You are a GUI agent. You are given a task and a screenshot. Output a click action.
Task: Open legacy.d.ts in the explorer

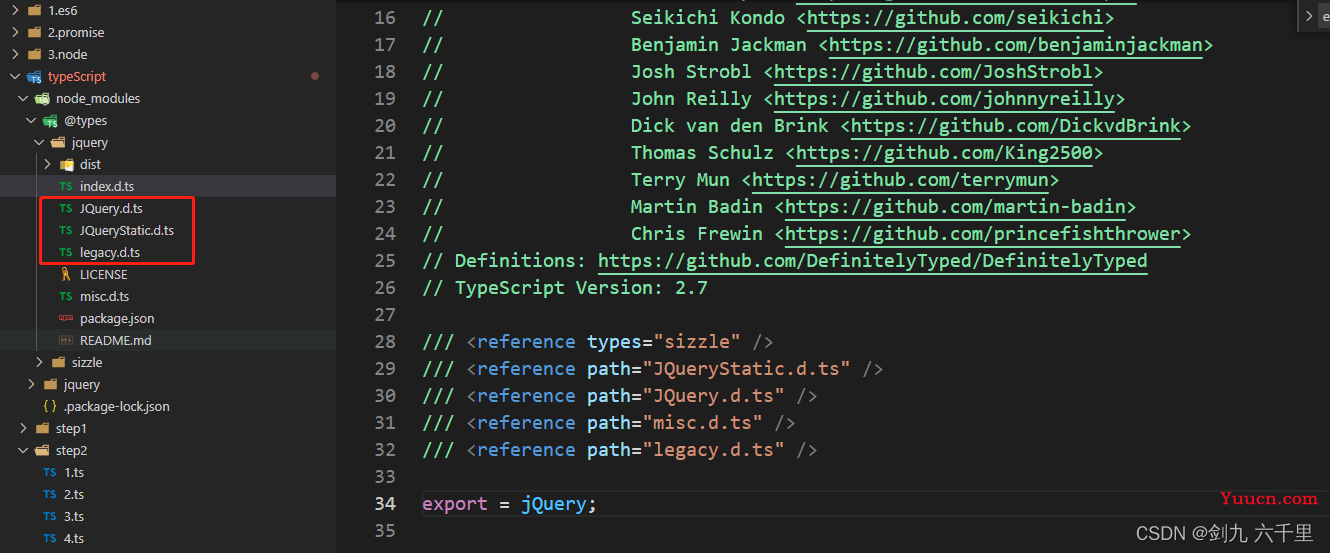[110, 252]
